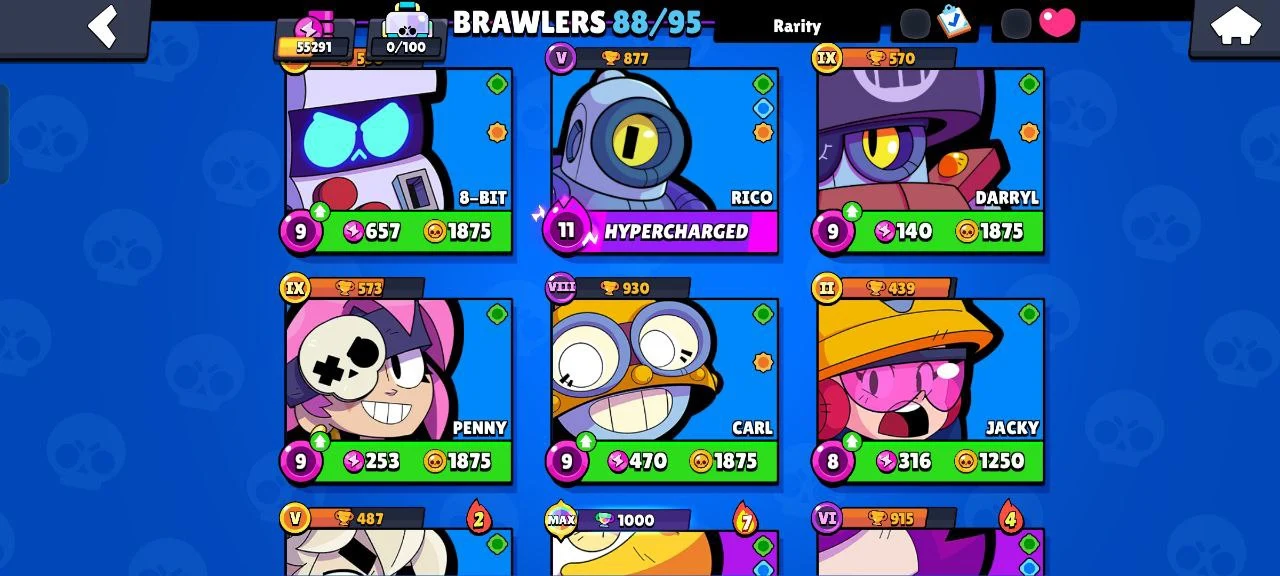Open Rico's portrait card
The width and height of the screenshot is (1280, 576).
coord(665,139)
